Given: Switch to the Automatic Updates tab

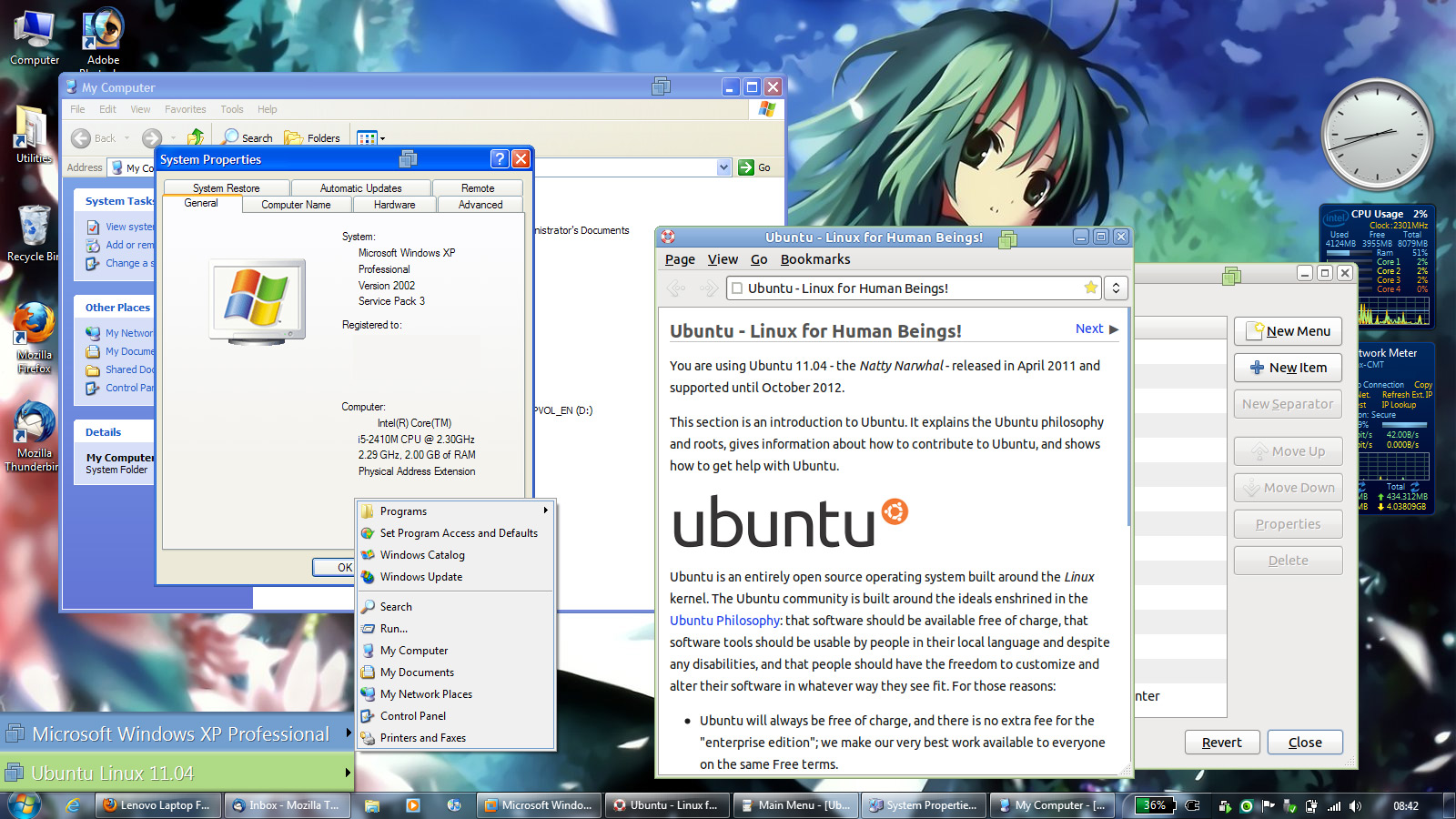Looking at the screenshot, I should [360, 187].
